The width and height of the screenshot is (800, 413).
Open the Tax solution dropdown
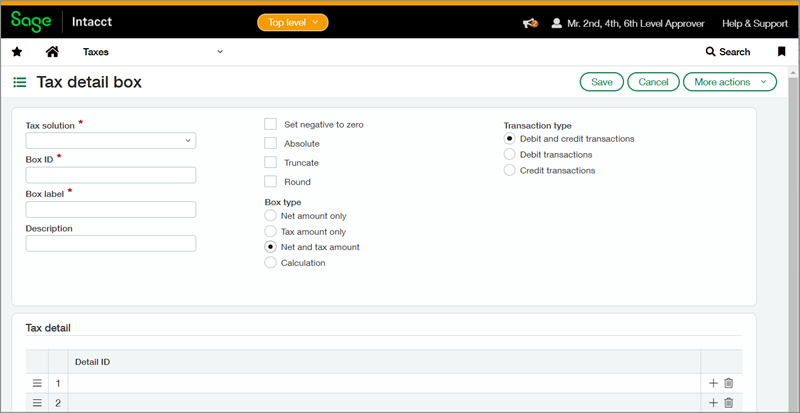click(110, 141)
